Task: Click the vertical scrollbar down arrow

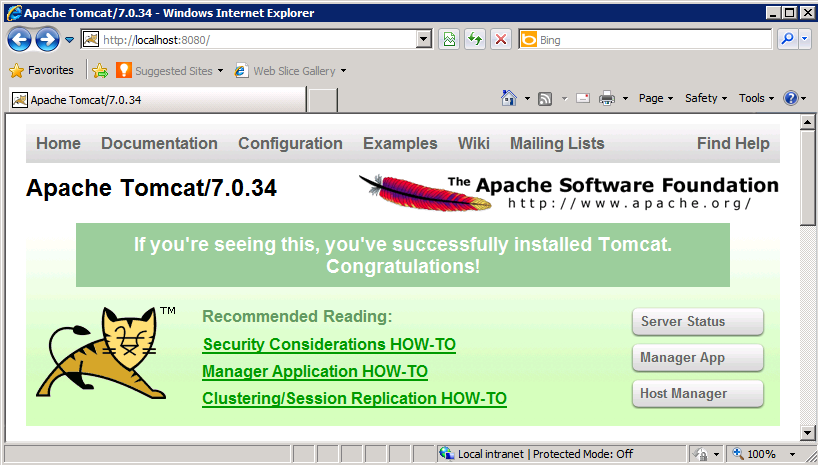Action: (x=808, y=432)
